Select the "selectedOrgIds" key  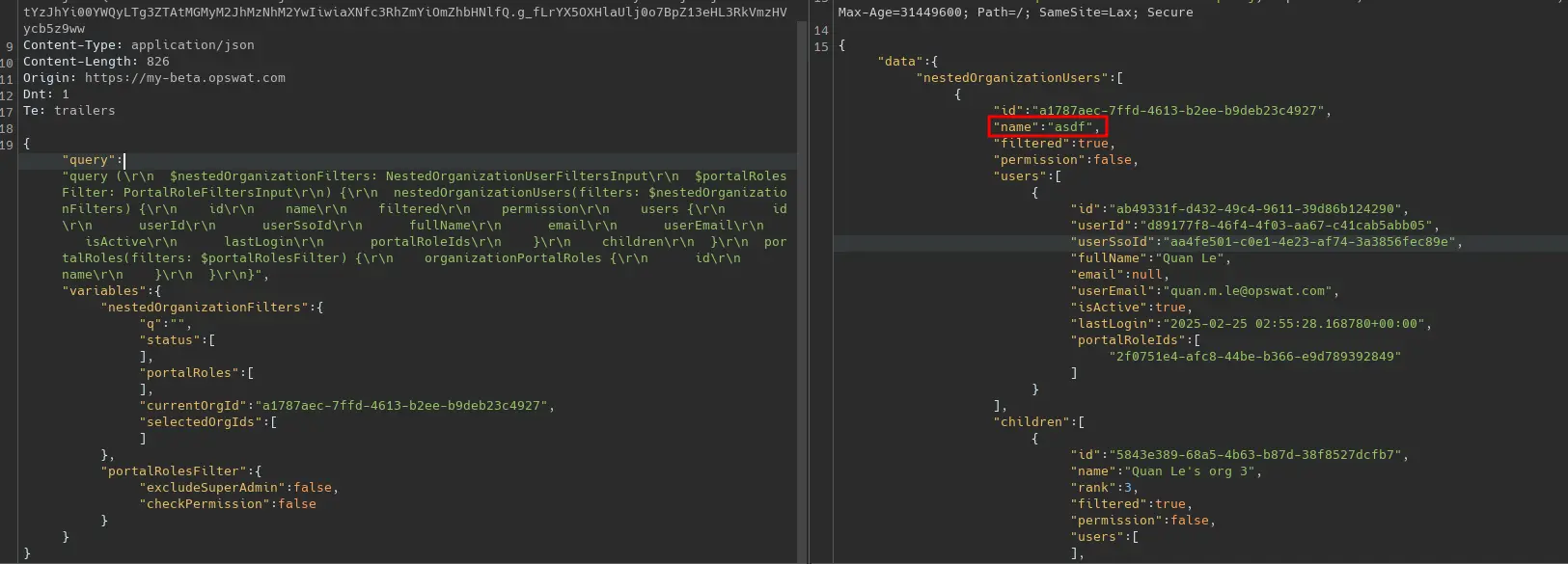201,422
